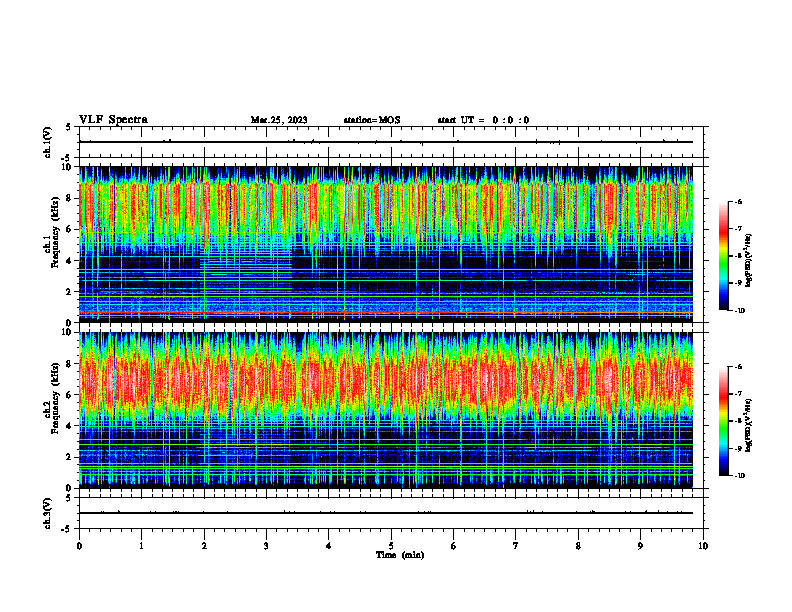Click time axis tick label "5"

(x=391, y=546)
